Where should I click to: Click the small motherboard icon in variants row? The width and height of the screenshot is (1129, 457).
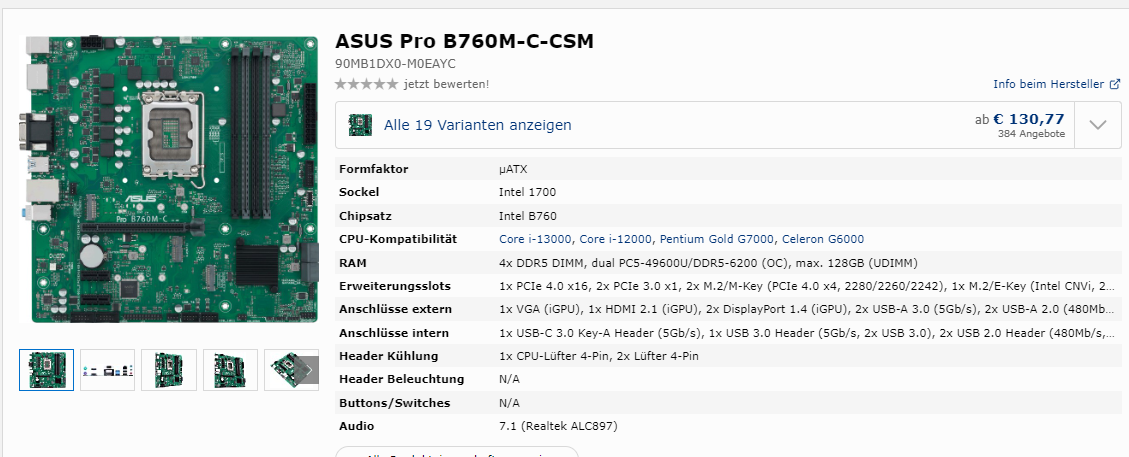tap(360, 125)
